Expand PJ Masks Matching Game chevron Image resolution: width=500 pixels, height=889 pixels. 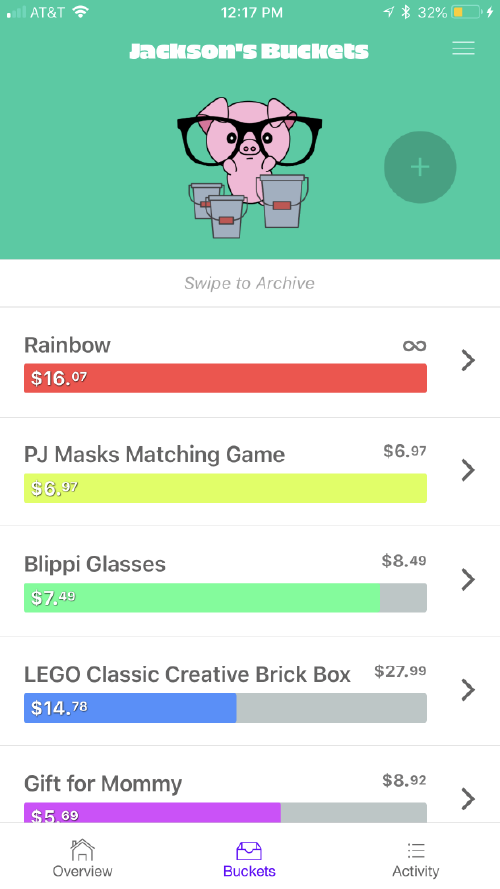(468, 470)
